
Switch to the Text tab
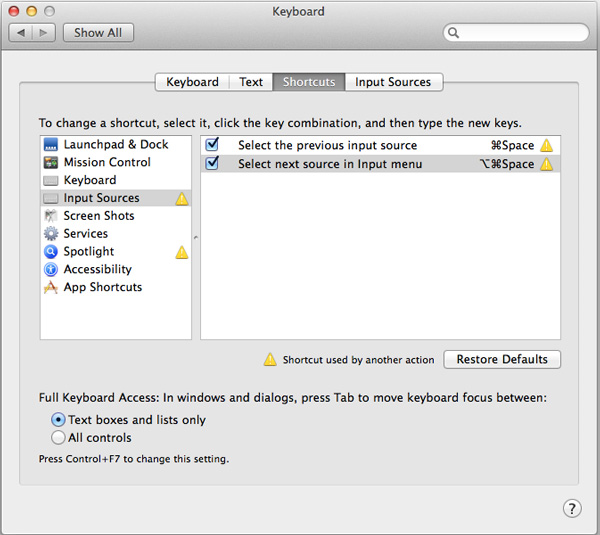pos(251,82)
